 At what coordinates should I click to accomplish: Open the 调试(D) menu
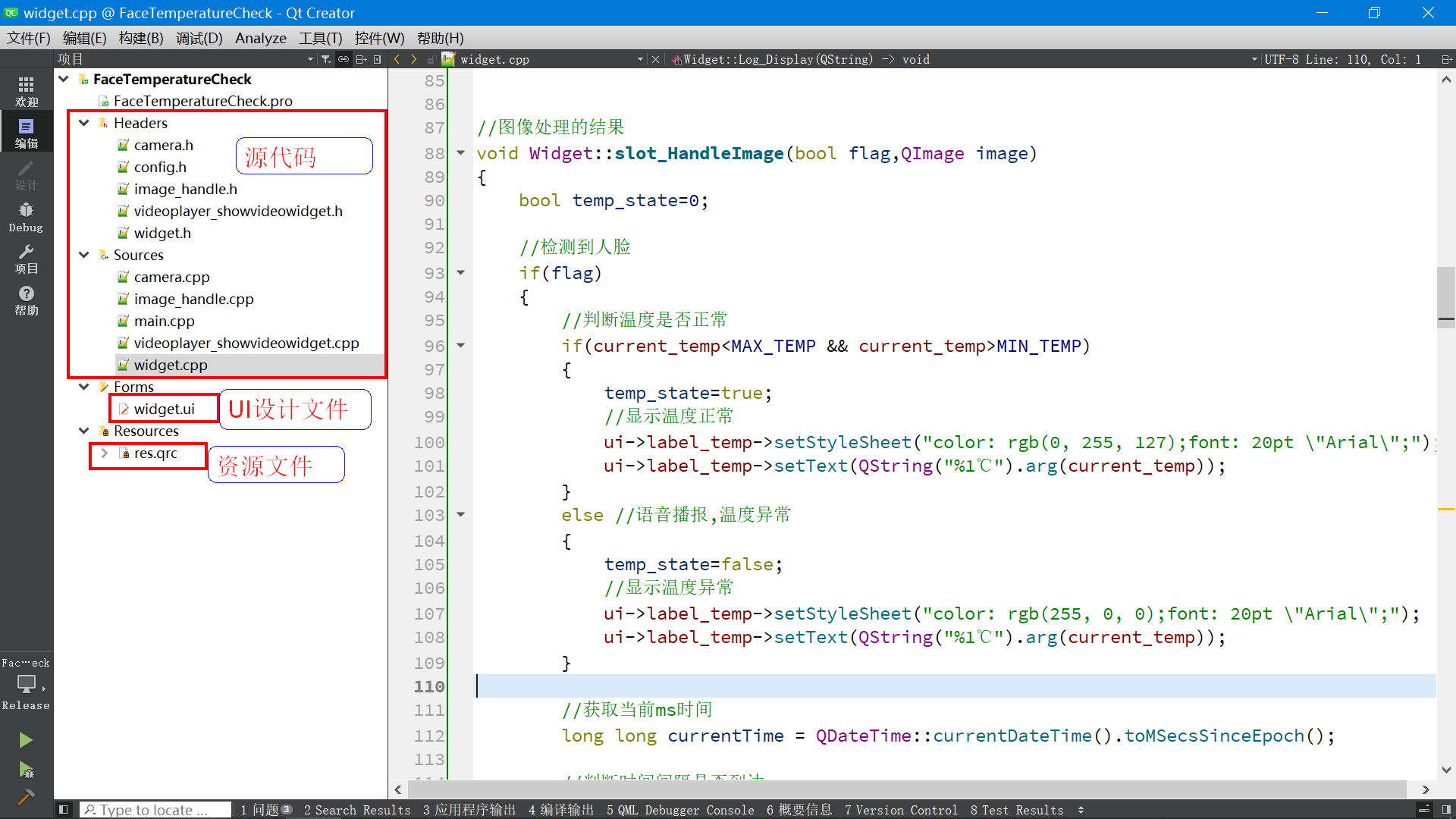[197, 38]
